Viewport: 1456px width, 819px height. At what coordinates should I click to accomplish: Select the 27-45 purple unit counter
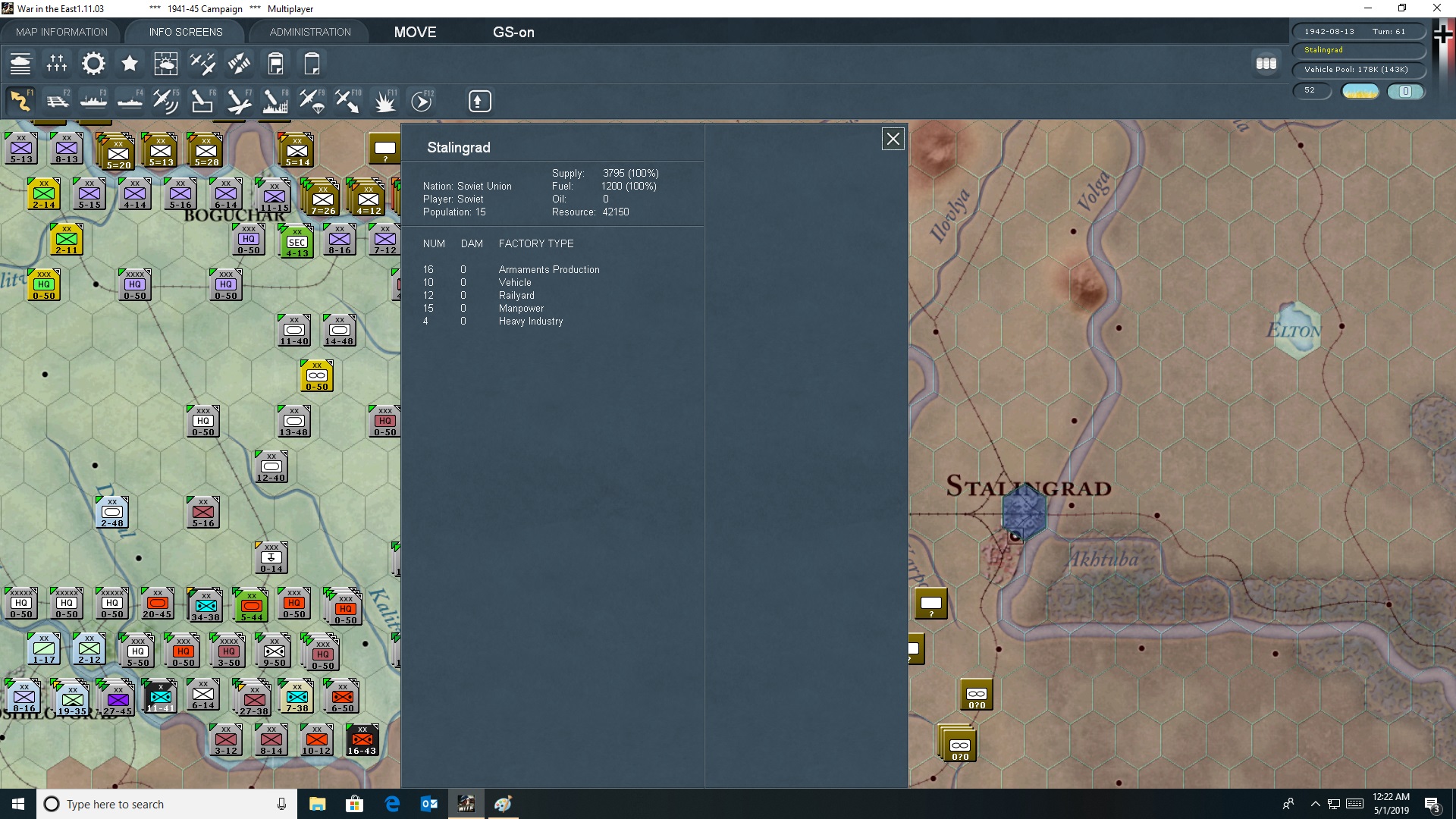click(x=118, y=698)
